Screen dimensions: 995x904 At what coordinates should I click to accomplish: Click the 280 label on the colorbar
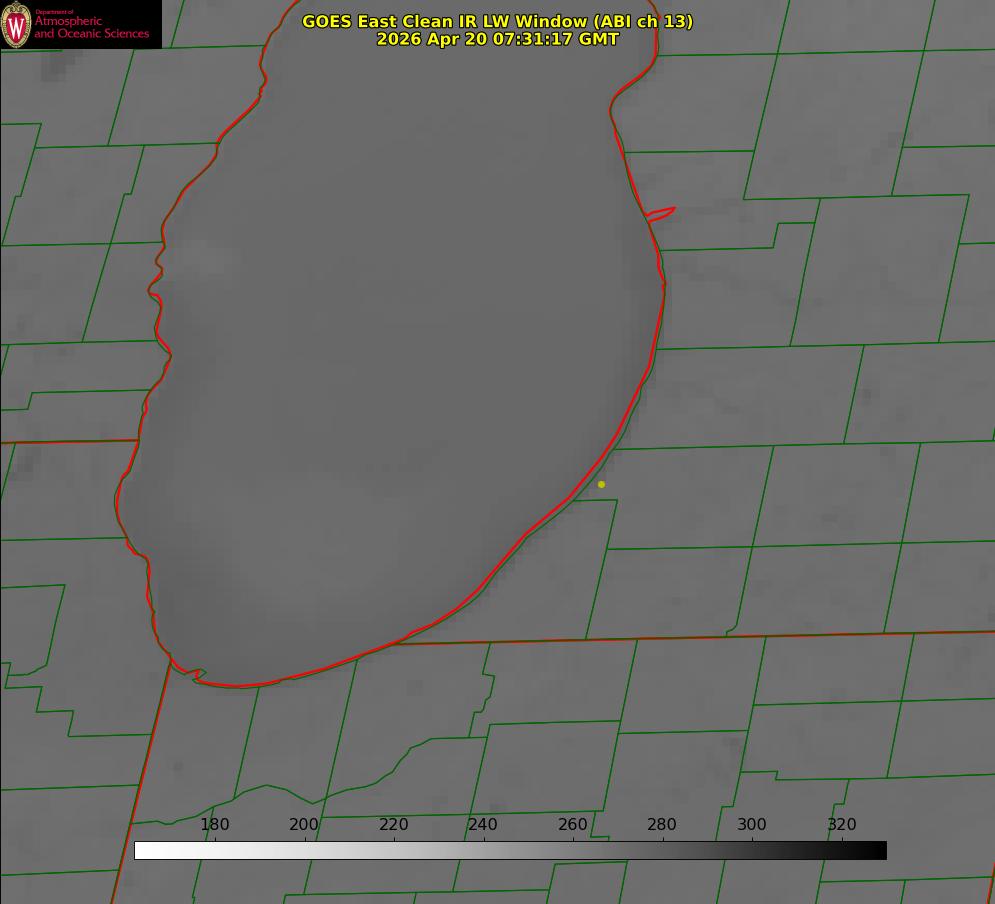click(662, 824)
